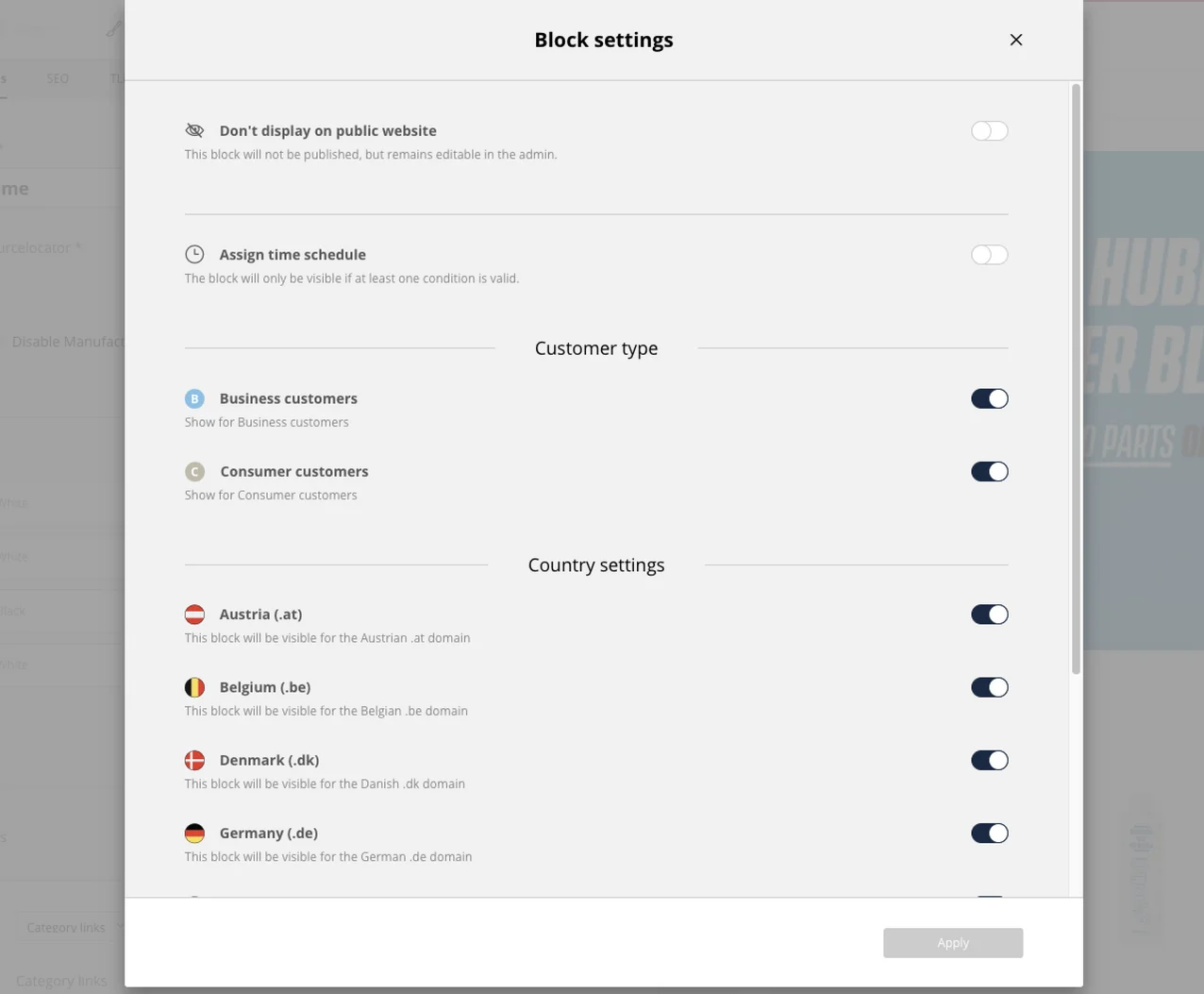Click the Apply button
The height and width of the screenshot is (994, 1204).
pyautogui.click(x=953, y=943)
